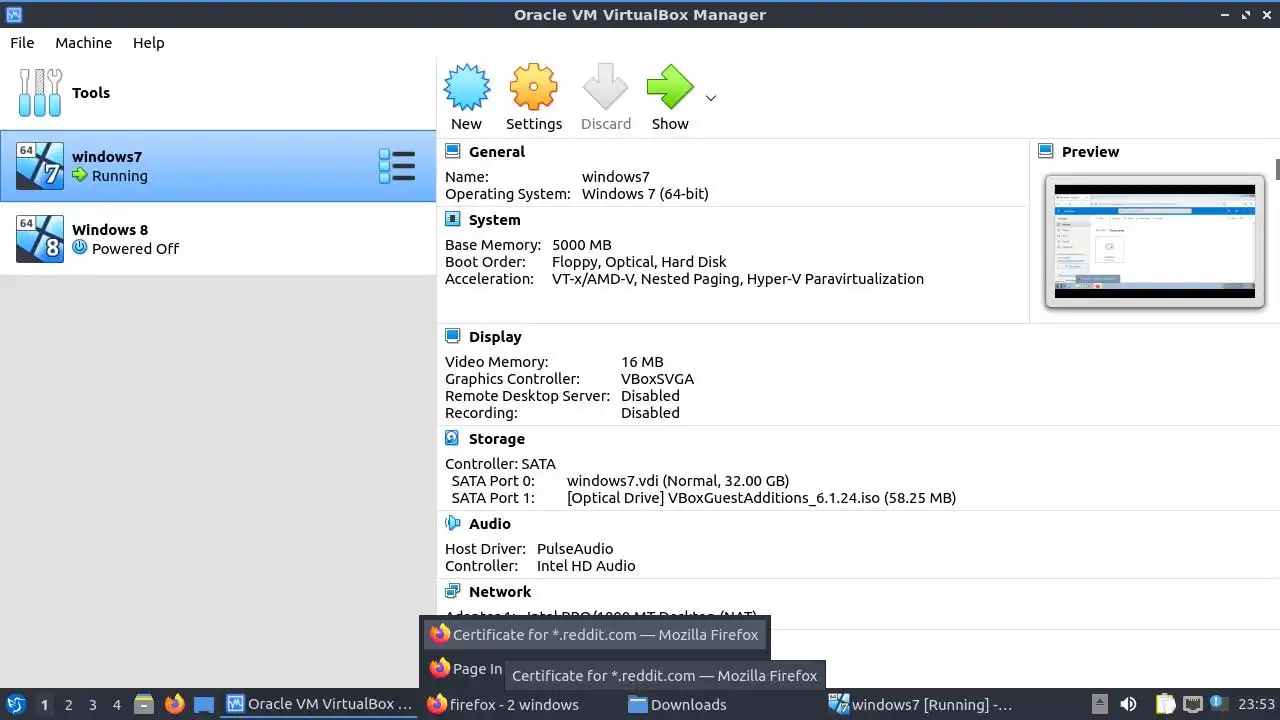
Task: Click the windows7 [Running] taskbar button
Action: 920,704
